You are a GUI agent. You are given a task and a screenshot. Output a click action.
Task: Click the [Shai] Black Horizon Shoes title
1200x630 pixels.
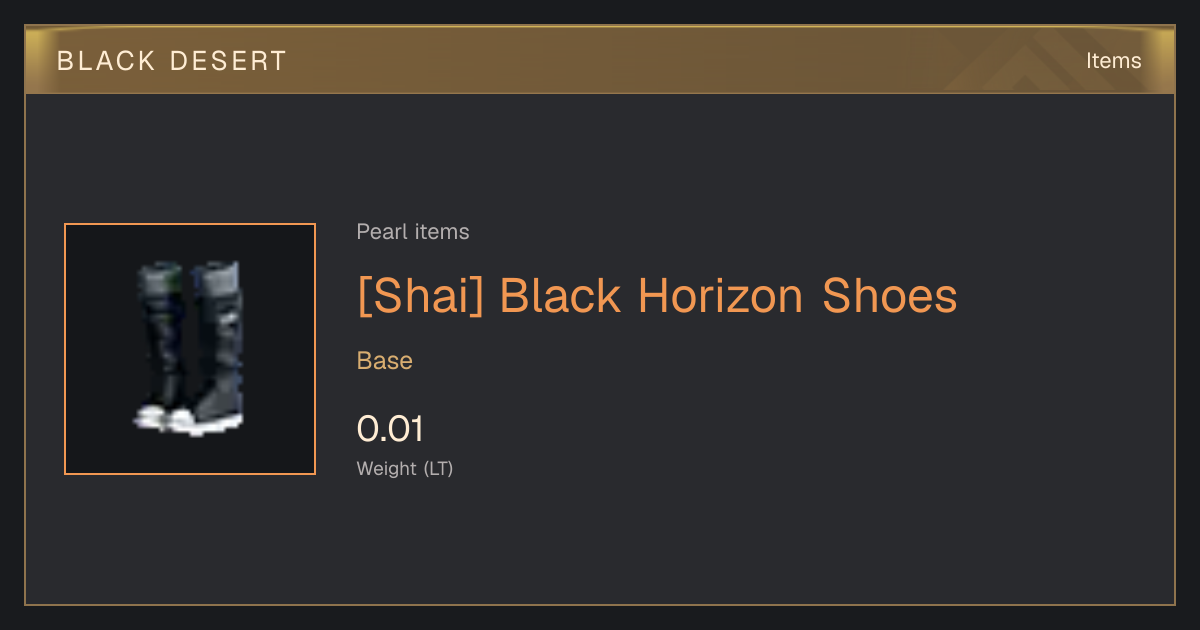pos(657,296)
